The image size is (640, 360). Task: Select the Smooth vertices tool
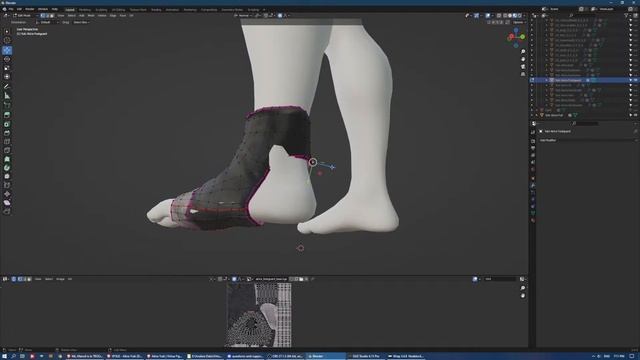7,176
